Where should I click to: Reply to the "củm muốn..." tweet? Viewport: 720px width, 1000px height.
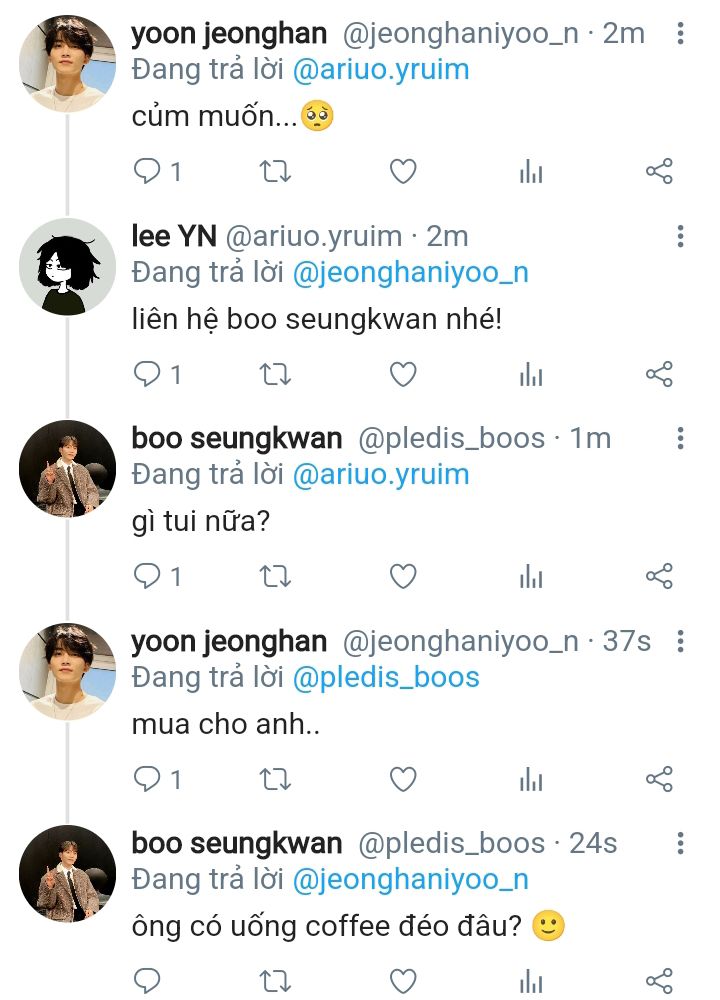[x=148, y=172]
